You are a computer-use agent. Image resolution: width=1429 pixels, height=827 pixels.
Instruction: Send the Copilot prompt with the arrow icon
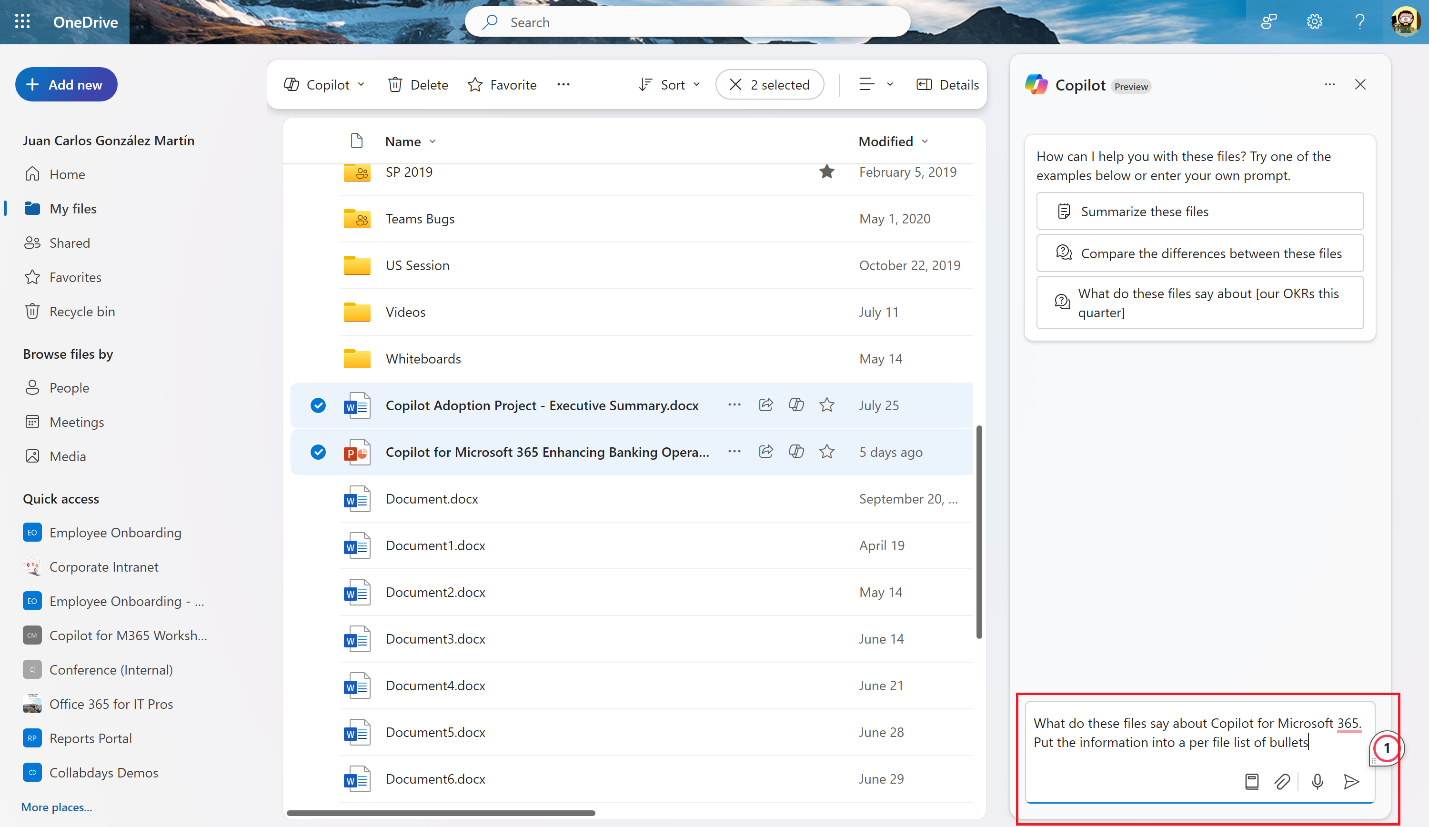pos(1352,781)
